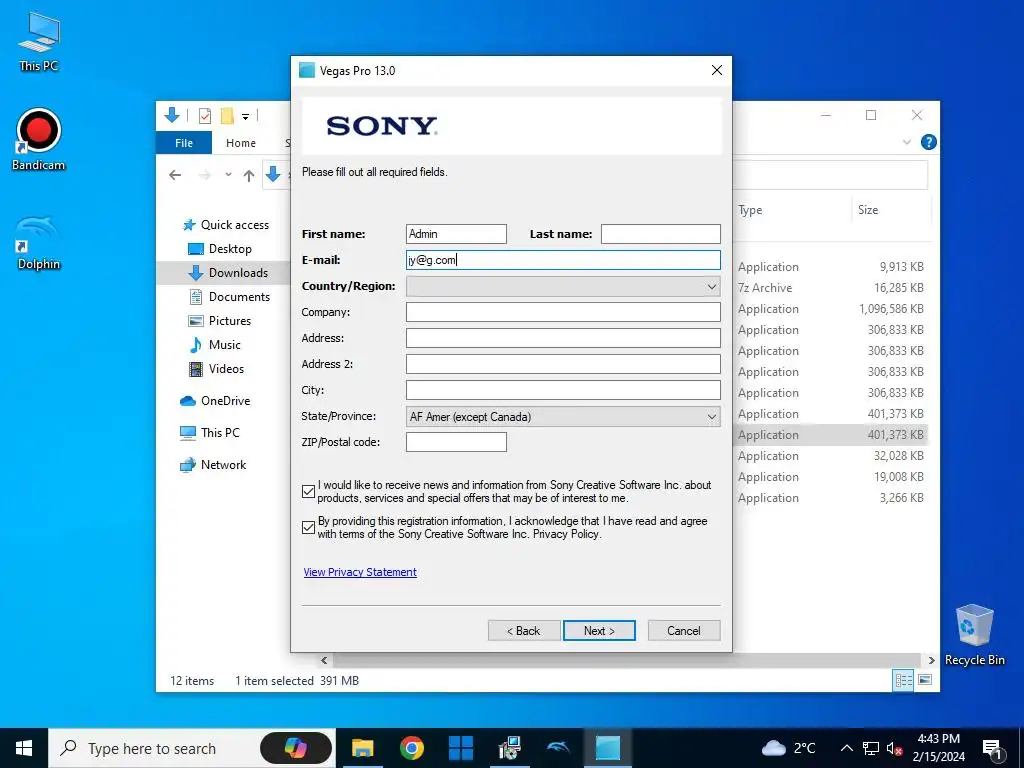The width and height of the screenshot is (1024, 768).
Task: Switch Explorer to details view
Action: point(903,680)
